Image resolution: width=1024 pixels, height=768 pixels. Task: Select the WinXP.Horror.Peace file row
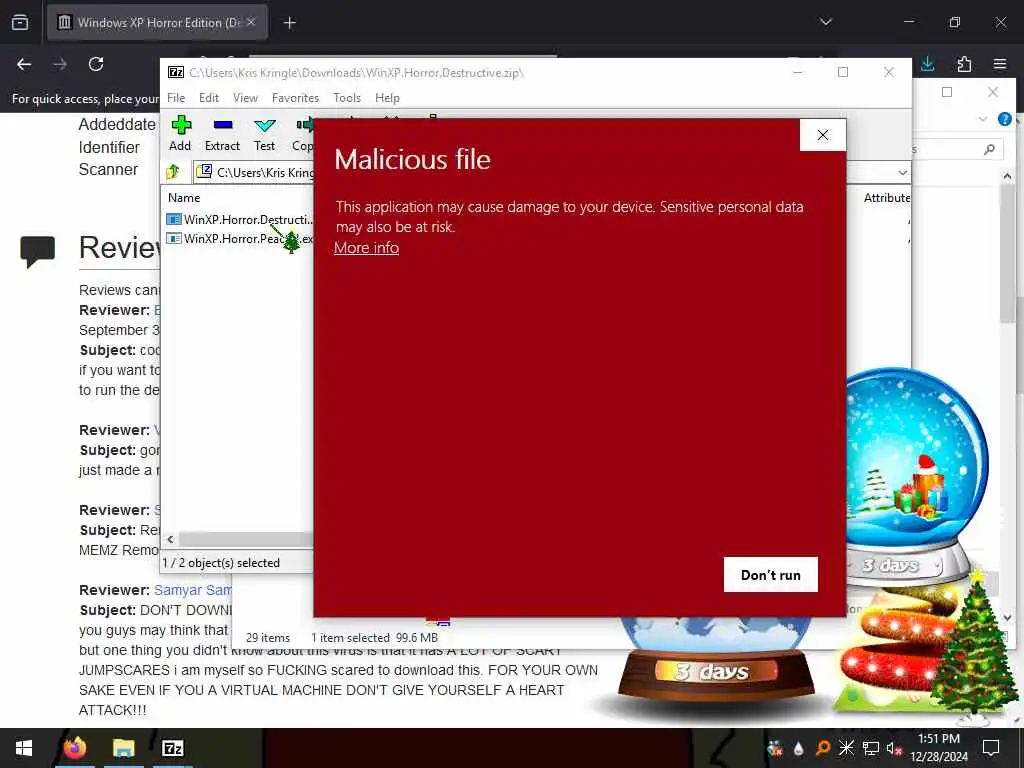pyautogui.click(x=240, y=239)
